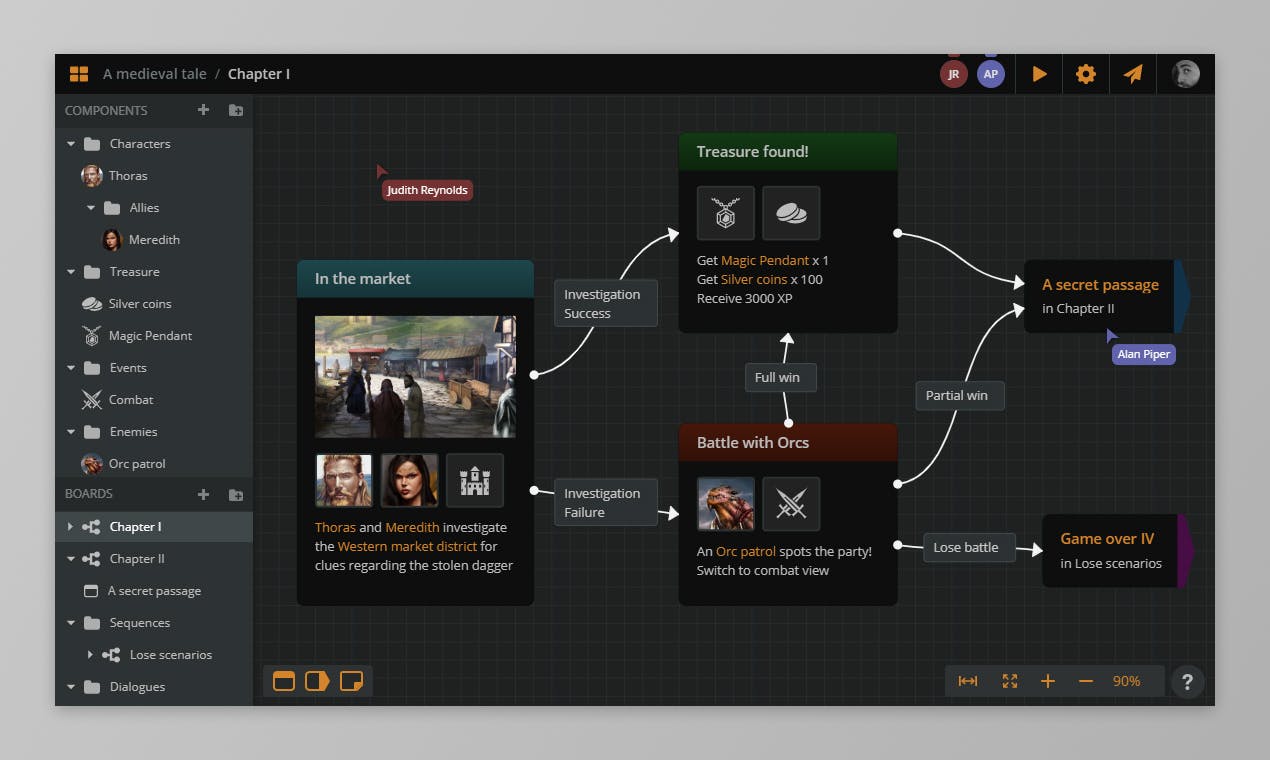Image resolution: width=1270 pixels, height=760 pixels.
Task: Click fit-to-width icon in zoom bar
Action: pyautogui.click(x=967, y=681)
